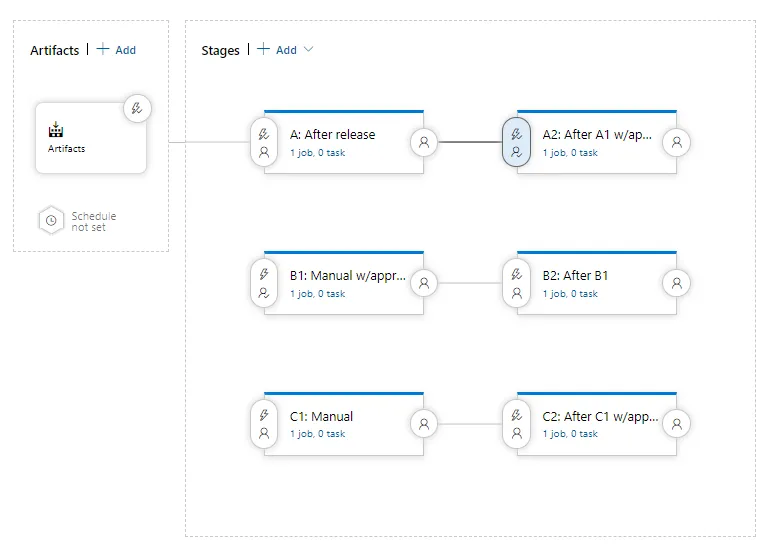This screenshot has width=769, height=550.
Task: Open pre-deployment conditions for stage A
Action: [264, 143]
